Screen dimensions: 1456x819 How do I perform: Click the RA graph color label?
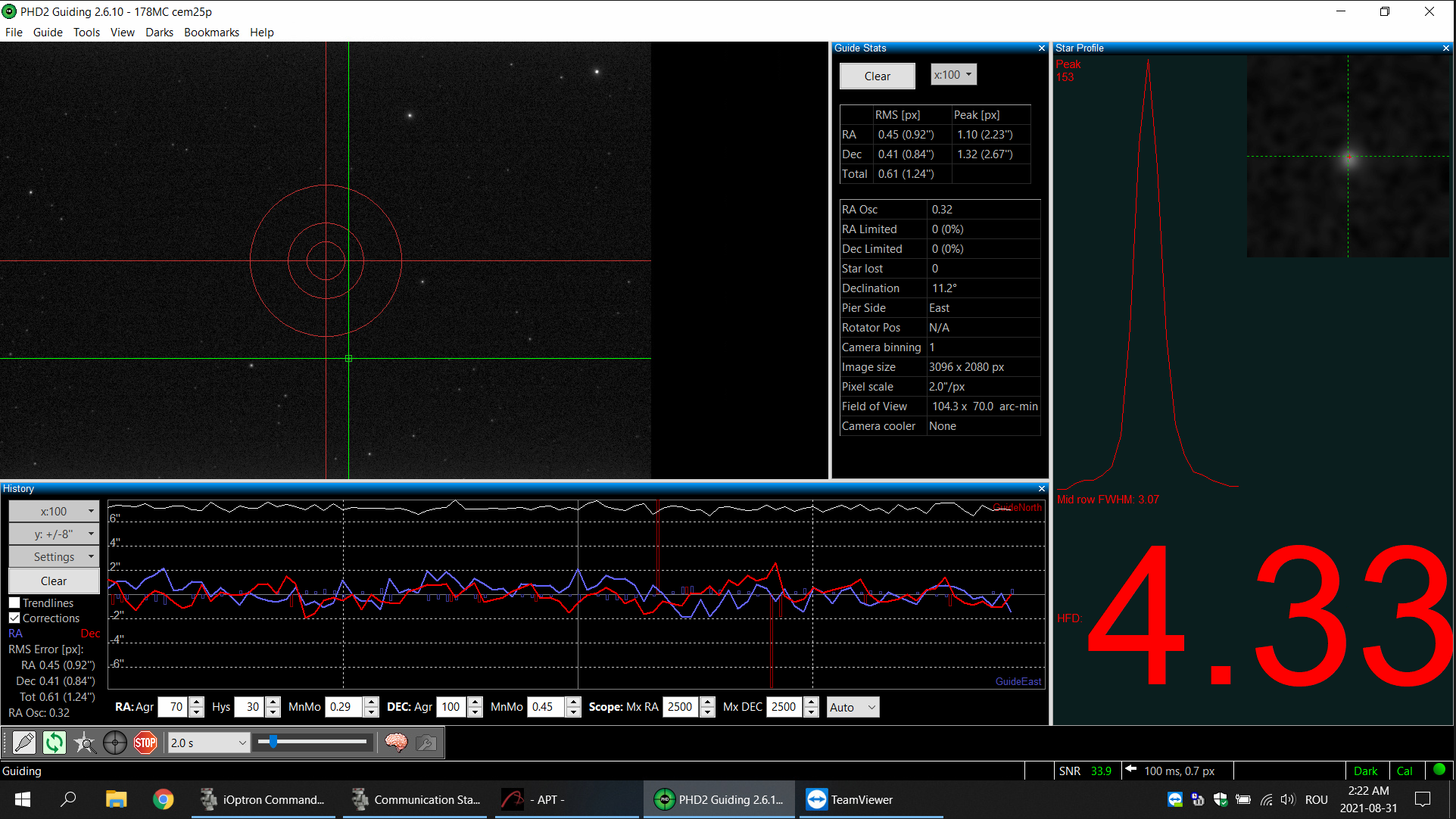coord(15,634)
